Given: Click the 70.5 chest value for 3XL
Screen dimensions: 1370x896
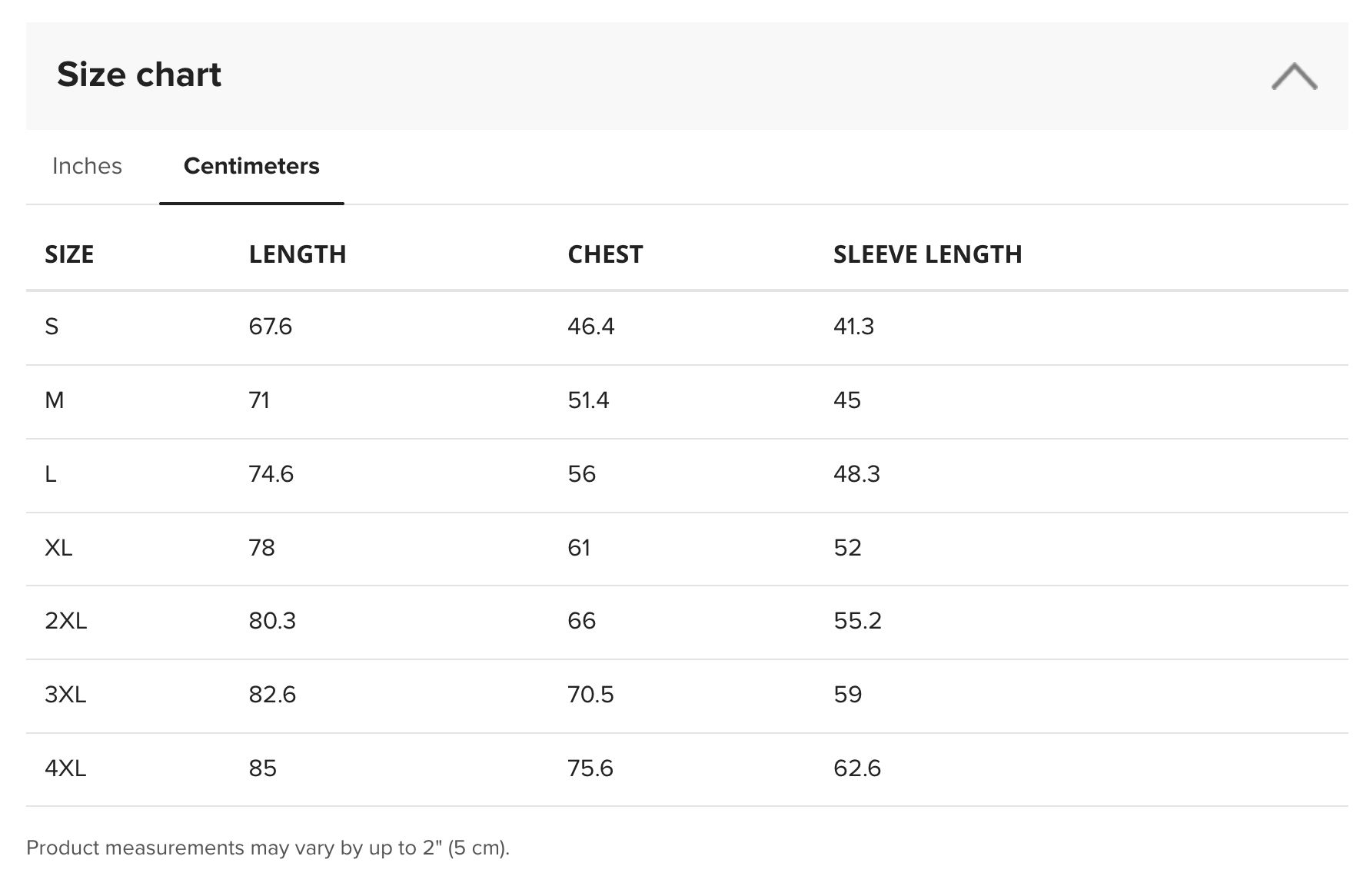Looking at the screenshot, I should click(591, 695).
